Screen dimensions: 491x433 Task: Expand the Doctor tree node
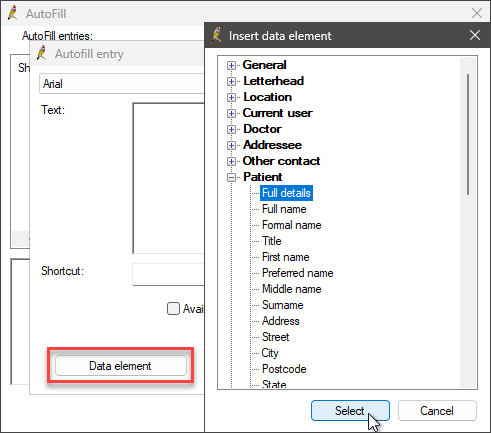click(231, 129)
